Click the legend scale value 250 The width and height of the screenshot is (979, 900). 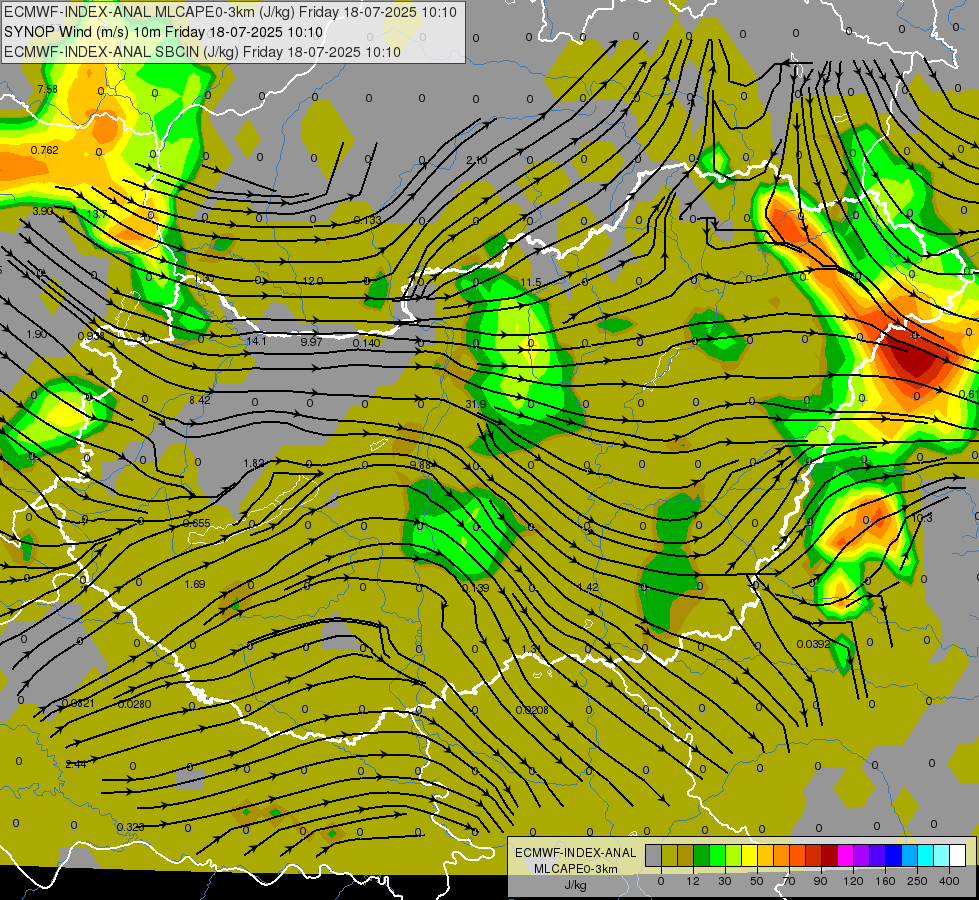click(x=917, y=881)
